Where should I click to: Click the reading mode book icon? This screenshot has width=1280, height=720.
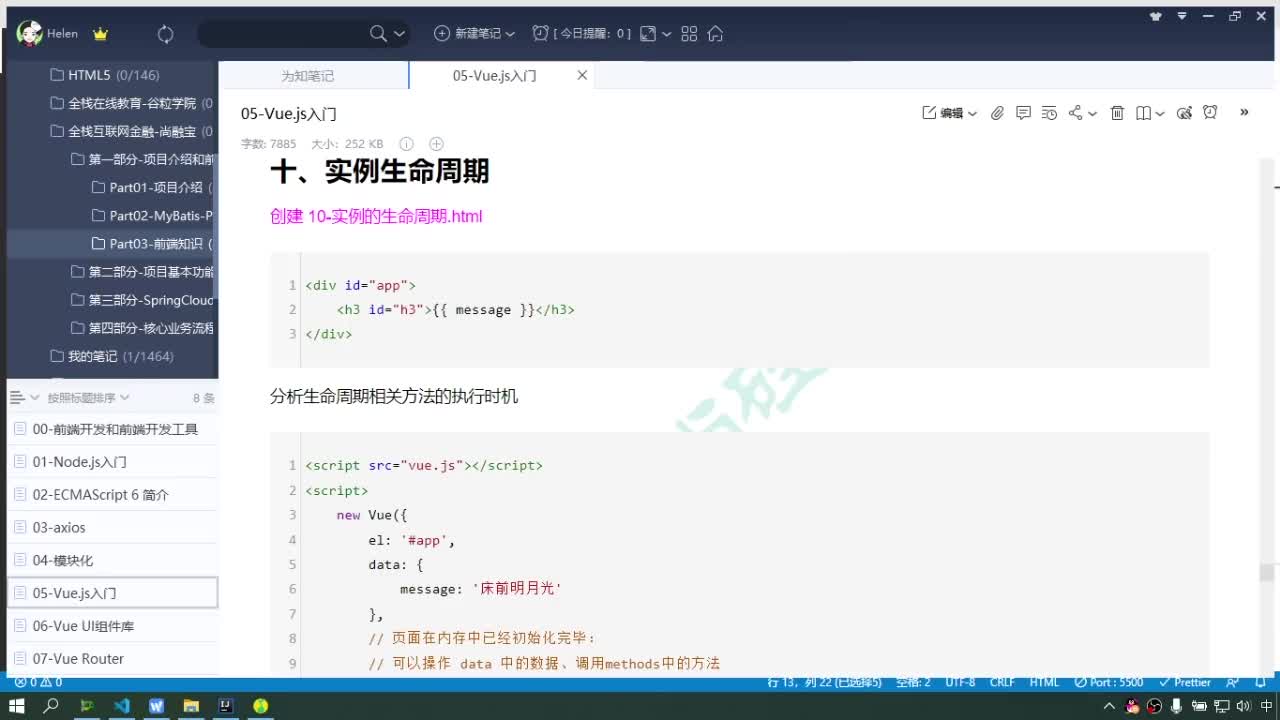pos(1144,113)
